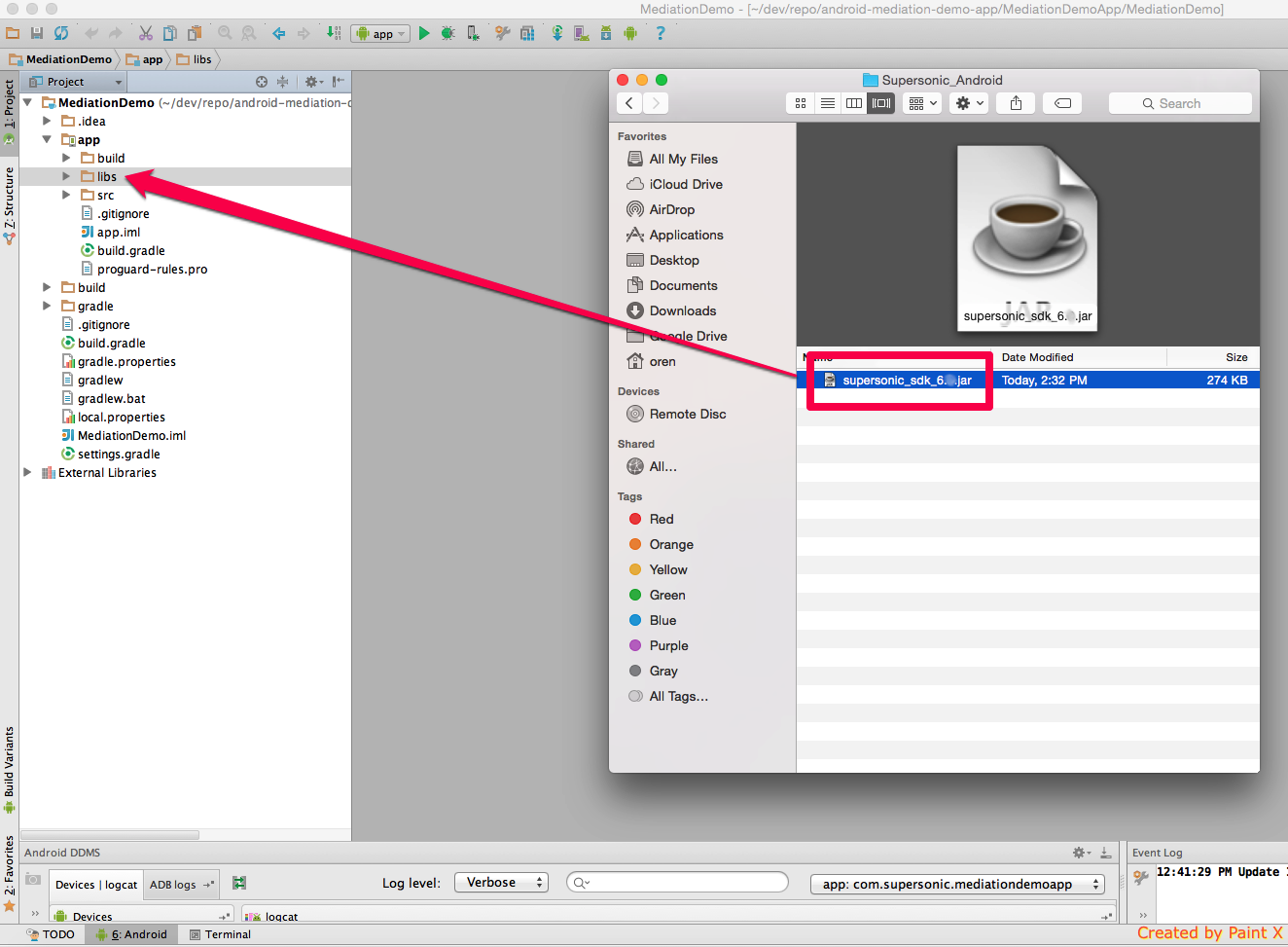This screenshot has width=1288, height=947.
Task: Switch Finder to list view
Action: 827,103
